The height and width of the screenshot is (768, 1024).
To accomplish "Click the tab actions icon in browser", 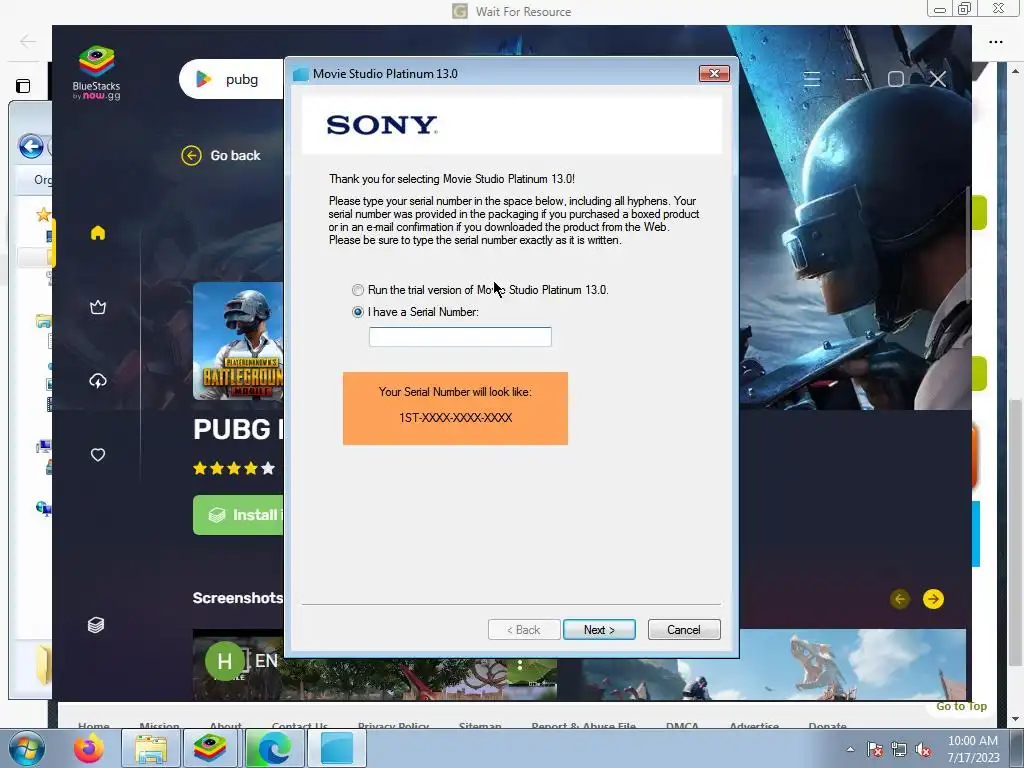I will (23, 86).
